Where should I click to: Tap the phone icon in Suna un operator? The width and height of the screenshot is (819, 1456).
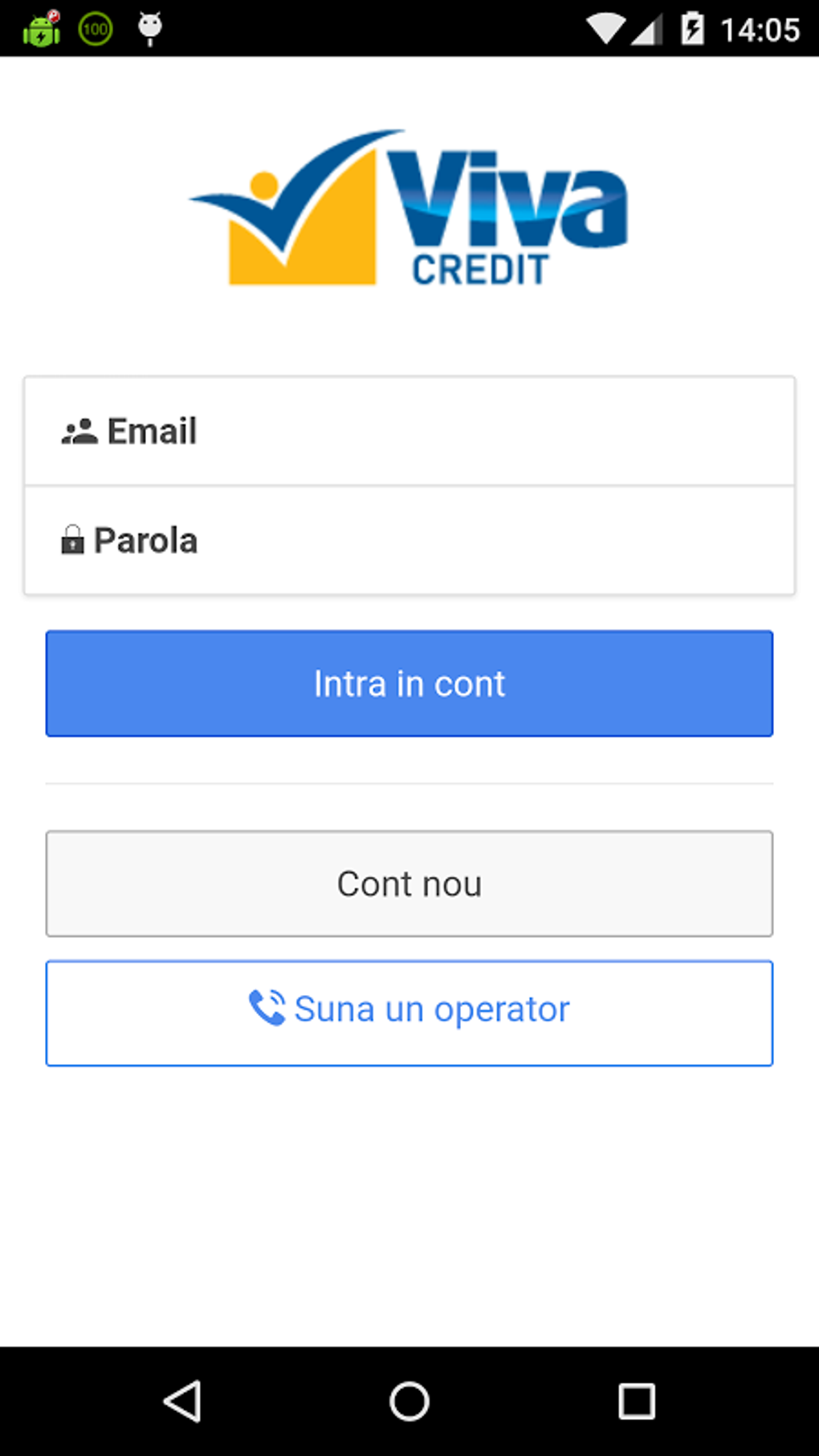(267, 1009)
